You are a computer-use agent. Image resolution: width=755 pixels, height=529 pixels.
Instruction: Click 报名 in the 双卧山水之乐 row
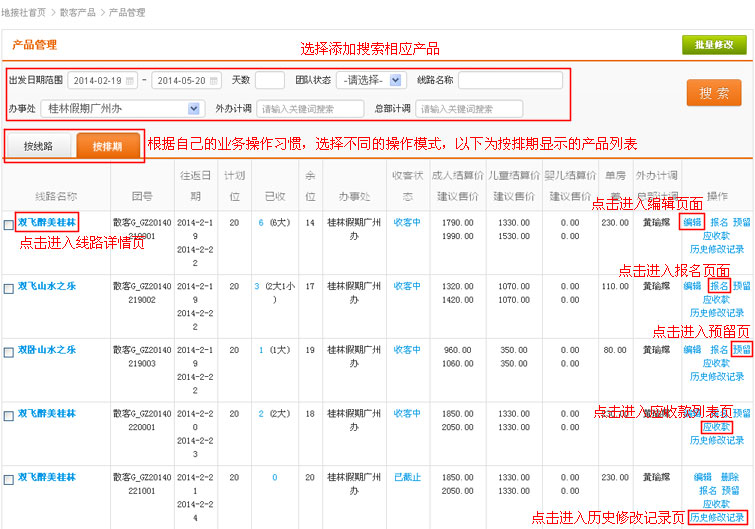pos(719,350)
